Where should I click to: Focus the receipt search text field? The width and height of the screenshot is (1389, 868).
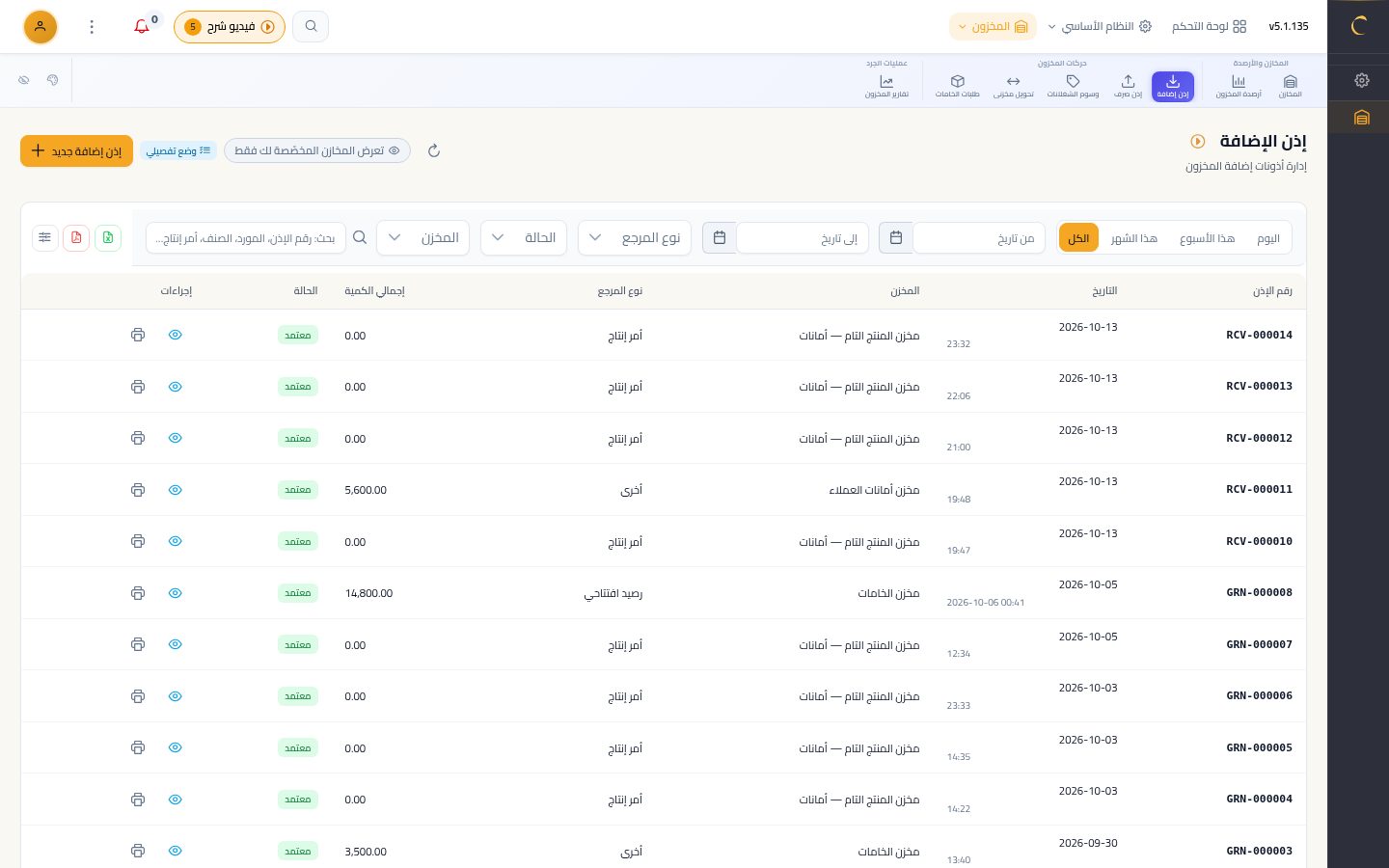[246, 237]
